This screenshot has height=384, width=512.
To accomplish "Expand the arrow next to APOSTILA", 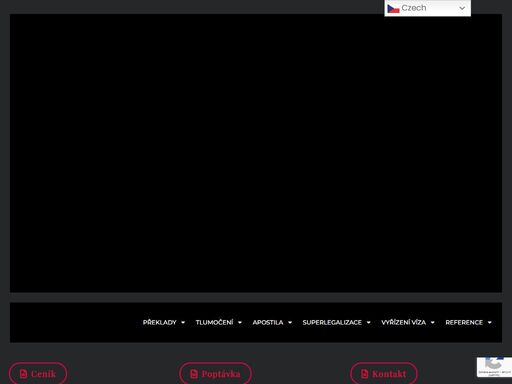I will coord(290,322).
